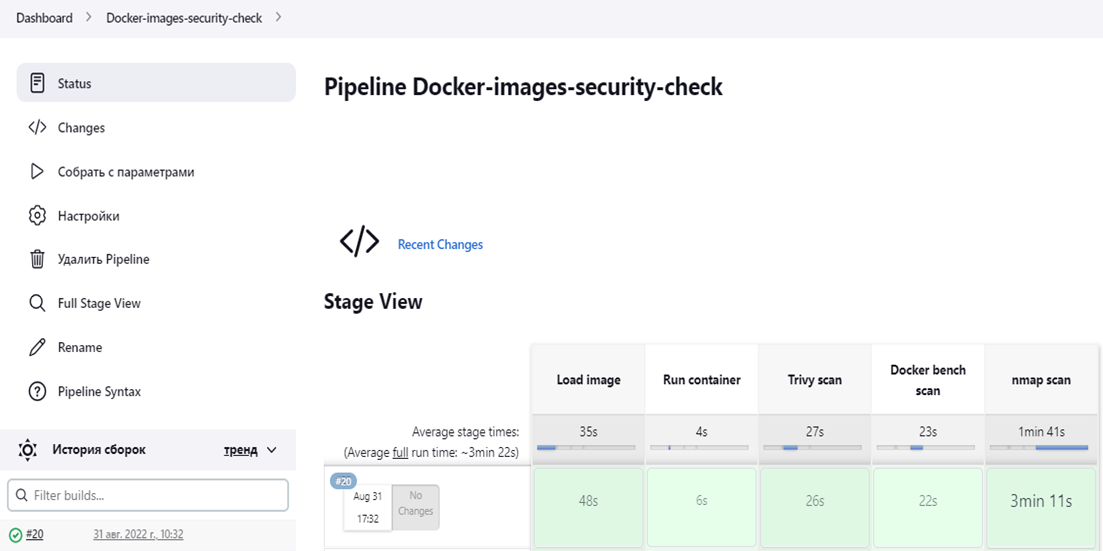Click the Run container column header
This screenshot has width=1103, height=551.
[701, 380]
